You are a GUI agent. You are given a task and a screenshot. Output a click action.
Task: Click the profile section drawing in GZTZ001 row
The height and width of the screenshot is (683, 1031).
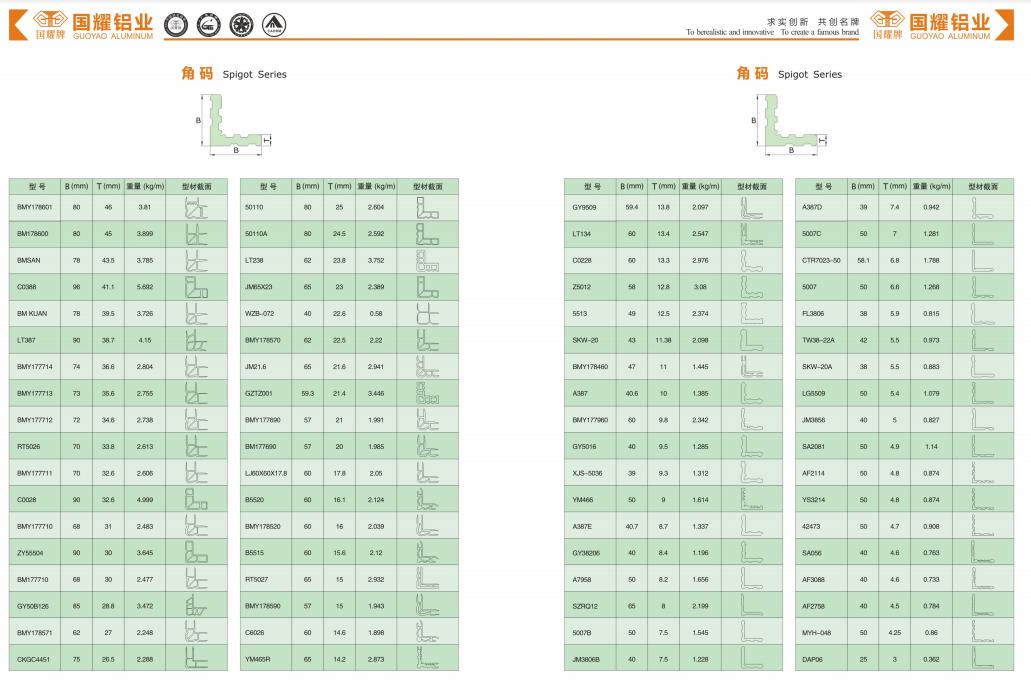pyautogui.click(x=427, y=393)
